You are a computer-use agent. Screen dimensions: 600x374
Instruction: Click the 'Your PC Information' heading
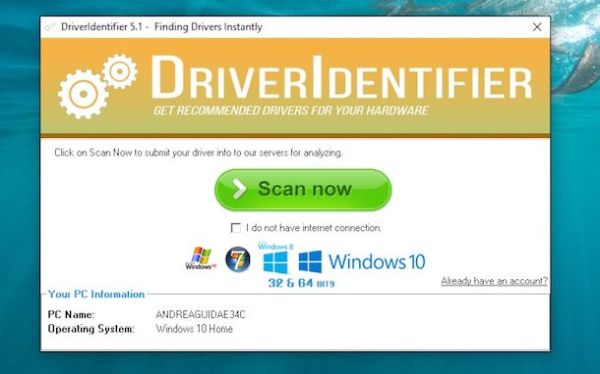coord(96,294)
